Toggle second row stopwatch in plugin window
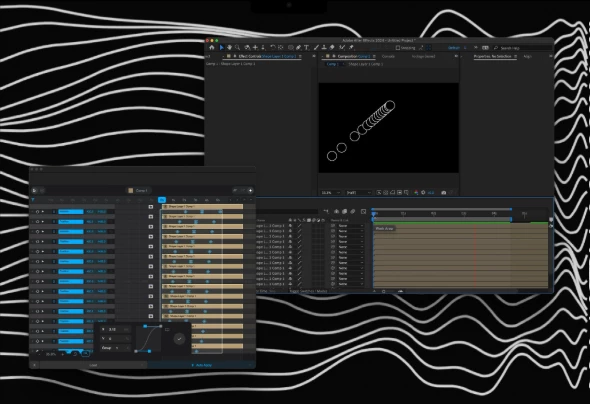Screen dimensions: 590x404 coord(37,222)
